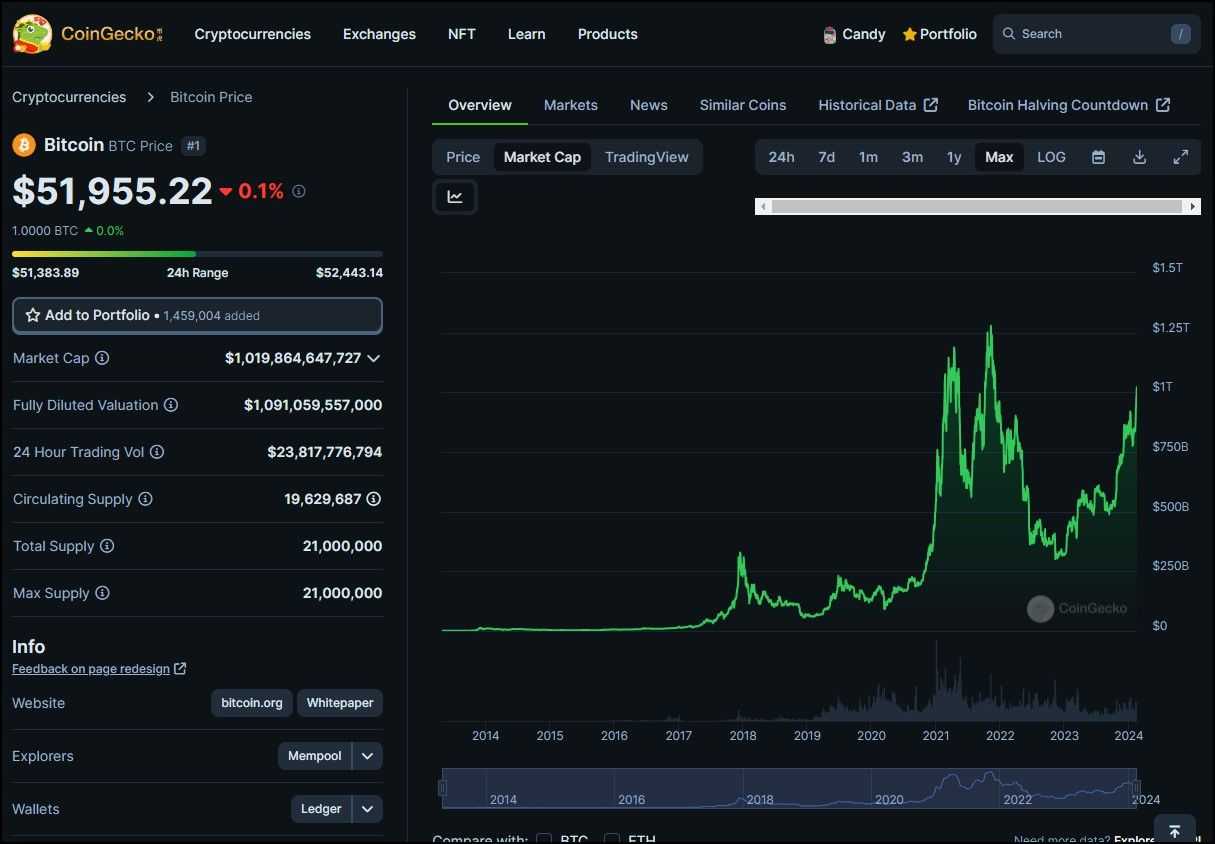The height and width of the screenshot is (844, 1215).
Task: Select the 3m time range
Action: [912, 157]
